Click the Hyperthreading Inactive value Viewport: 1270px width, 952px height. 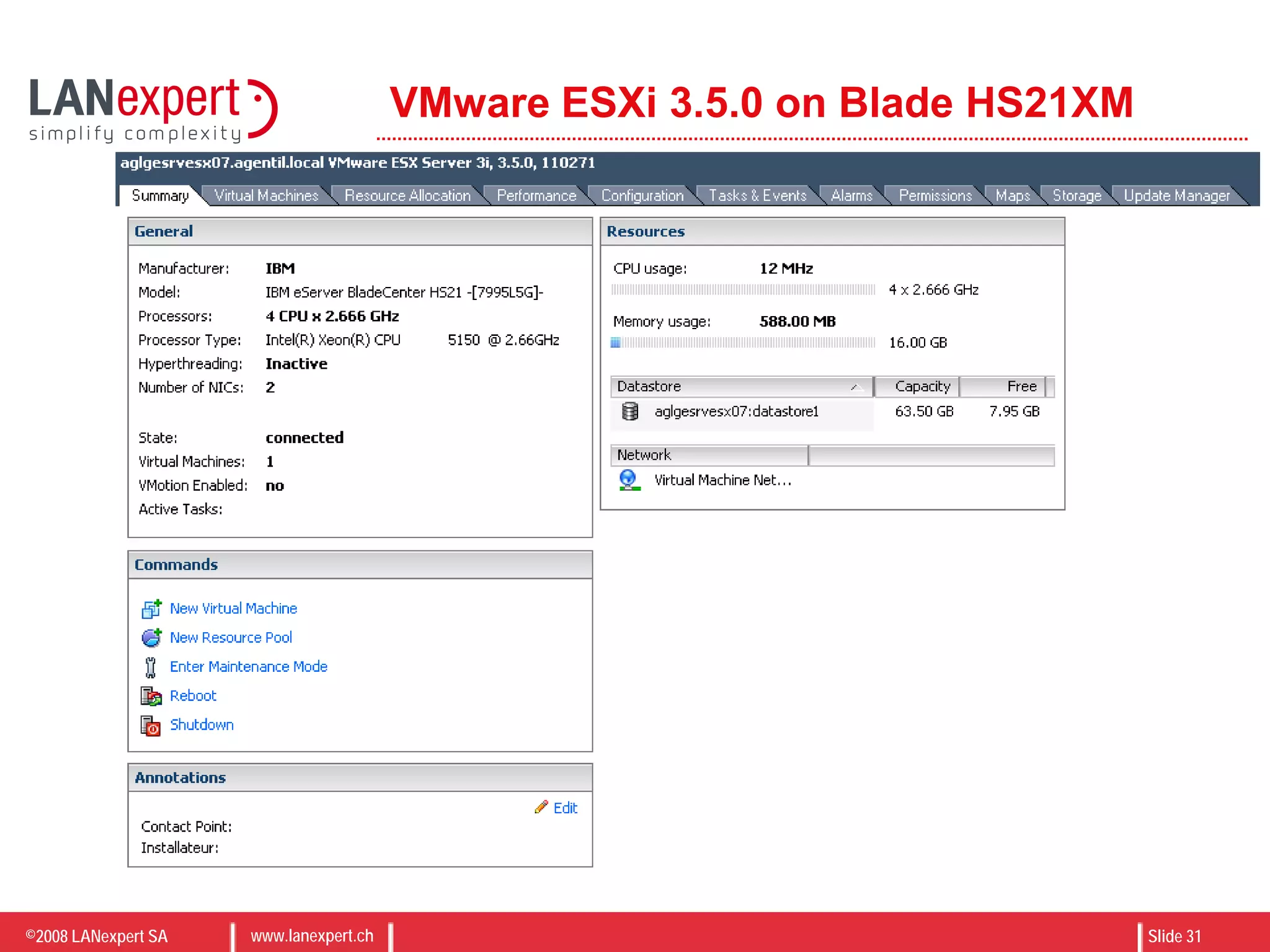point(296,364)
